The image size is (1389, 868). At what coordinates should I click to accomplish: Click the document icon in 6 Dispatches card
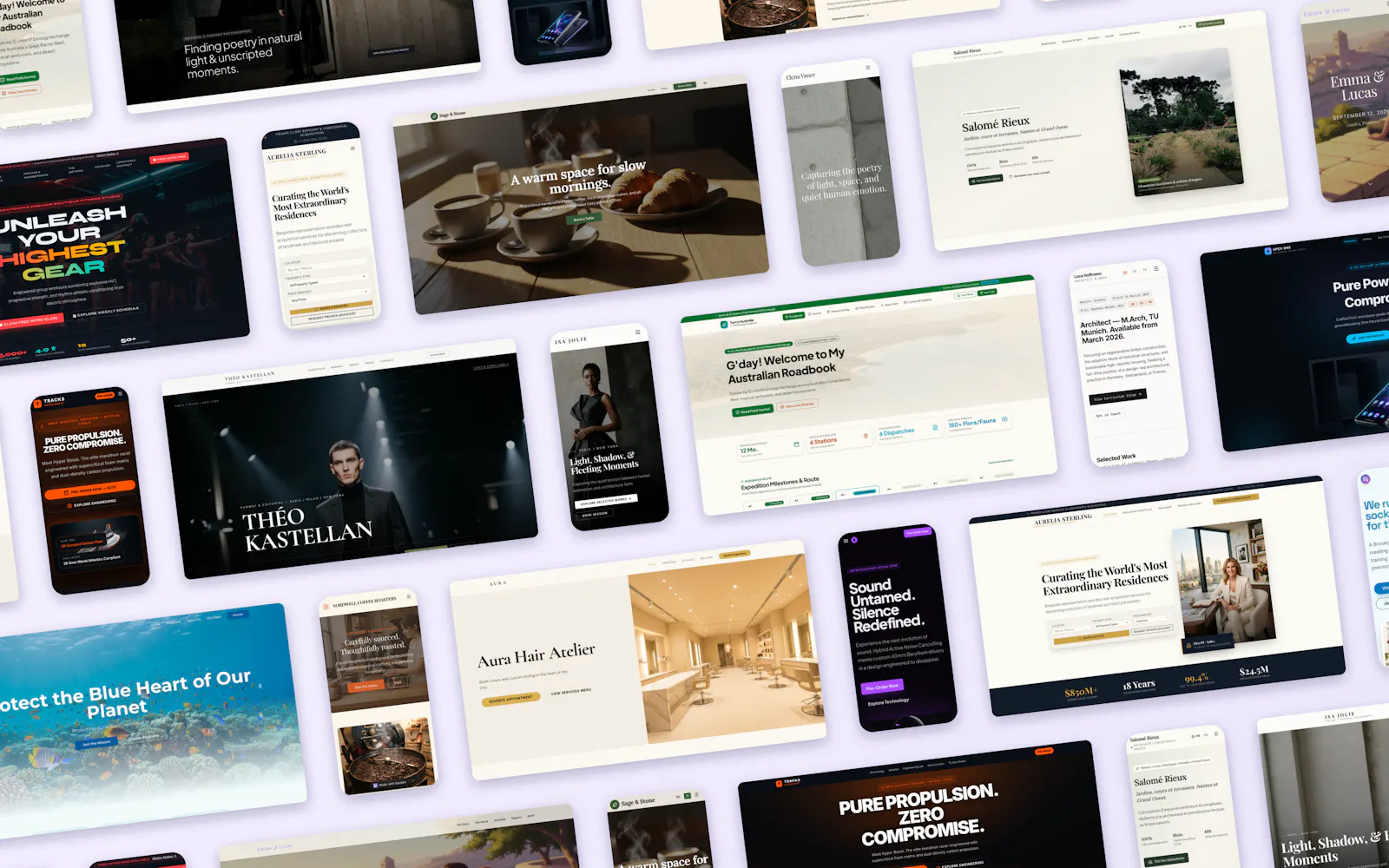click(935, 427)
